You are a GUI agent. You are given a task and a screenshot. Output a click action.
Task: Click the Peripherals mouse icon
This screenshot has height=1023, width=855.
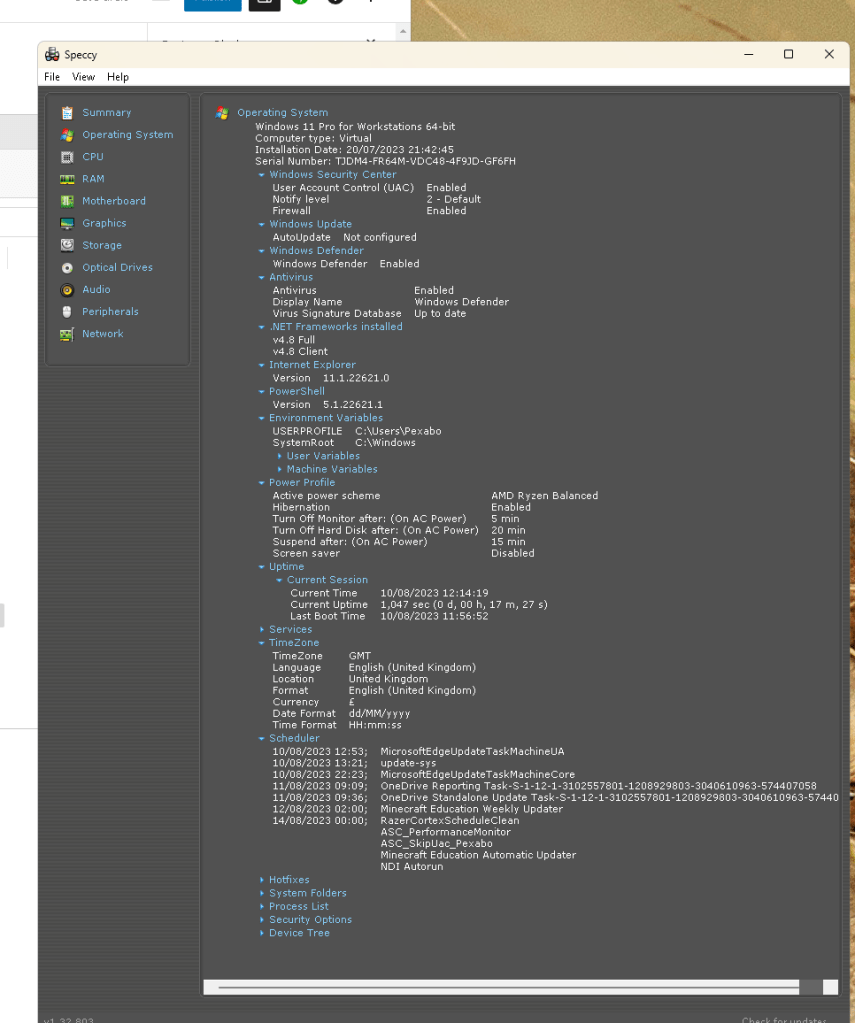67,312
